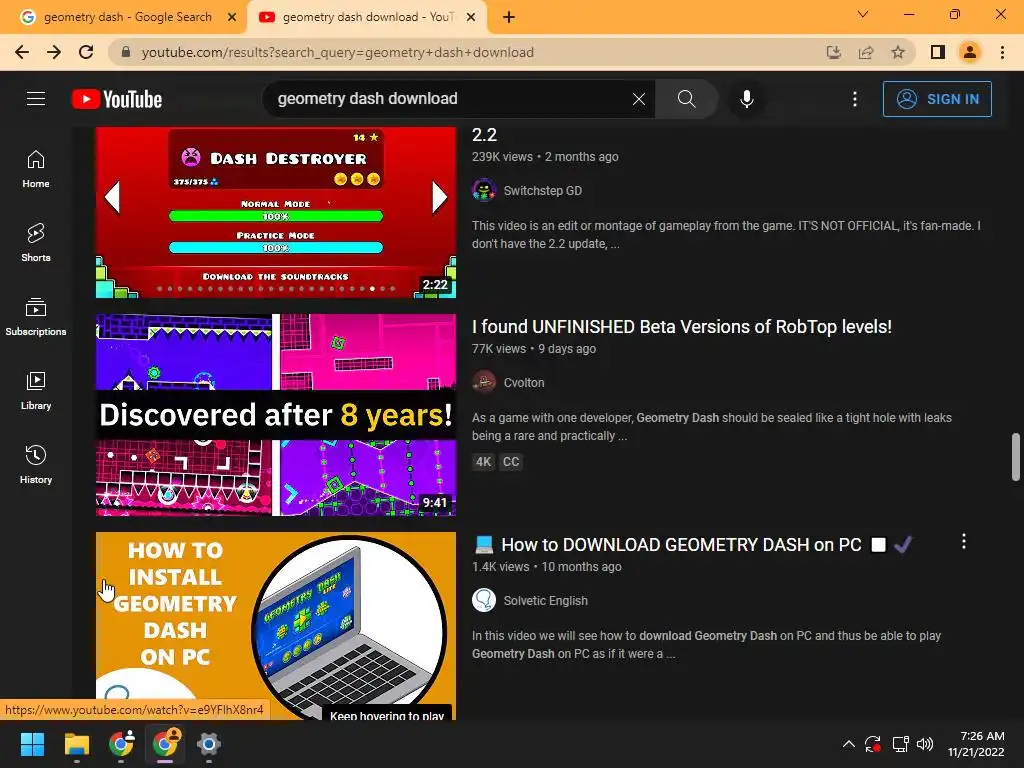Click '239K views • 2 months ago' text
This screenshot has width=1024, height=768.
(x=545, y=157)
